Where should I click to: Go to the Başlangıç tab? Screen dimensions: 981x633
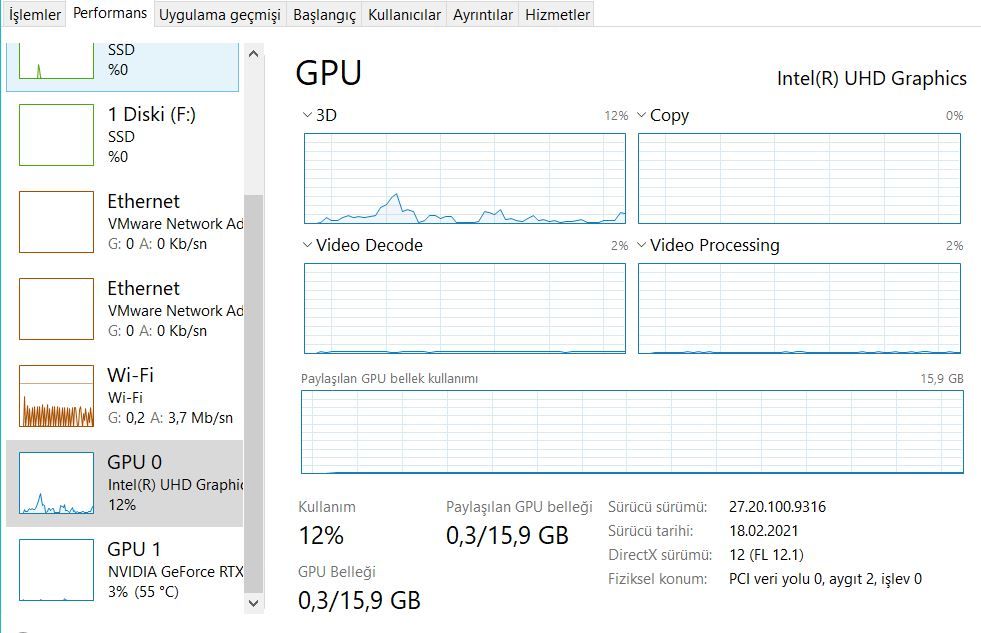click(x=324, y=15)
